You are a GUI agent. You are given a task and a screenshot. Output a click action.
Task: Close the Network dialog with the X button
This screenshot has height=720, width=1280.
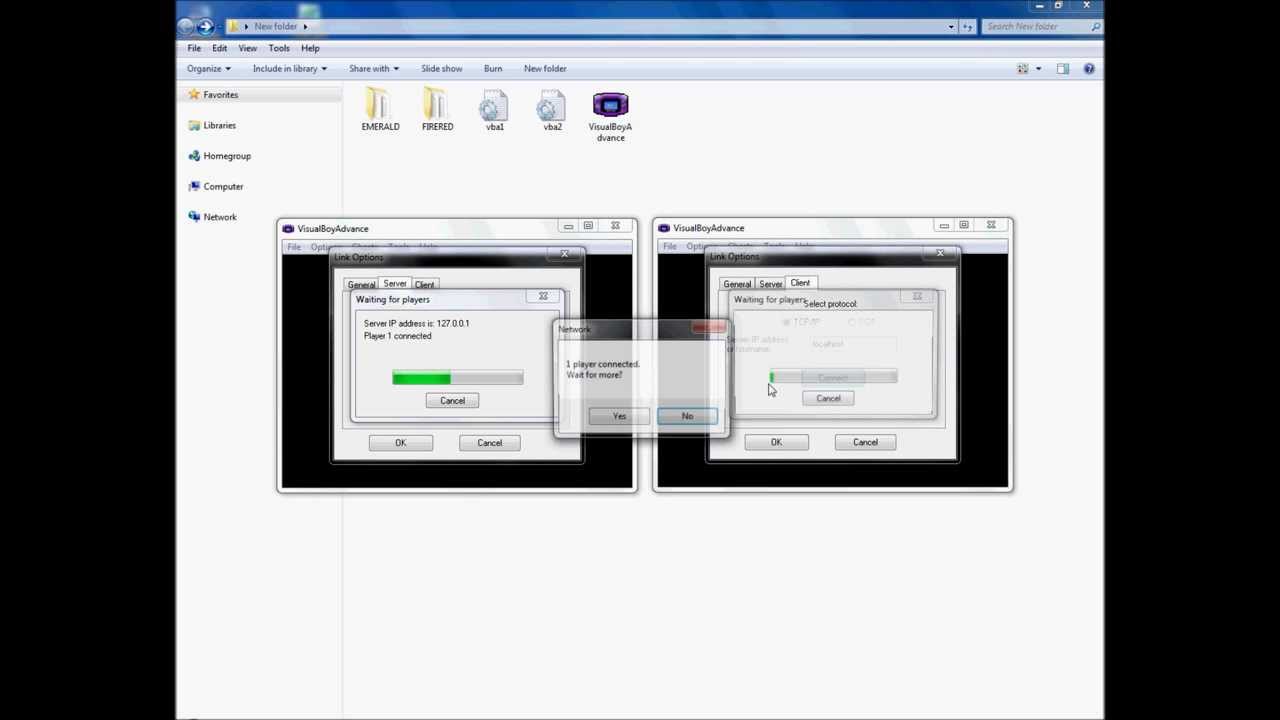coord(709,328)
